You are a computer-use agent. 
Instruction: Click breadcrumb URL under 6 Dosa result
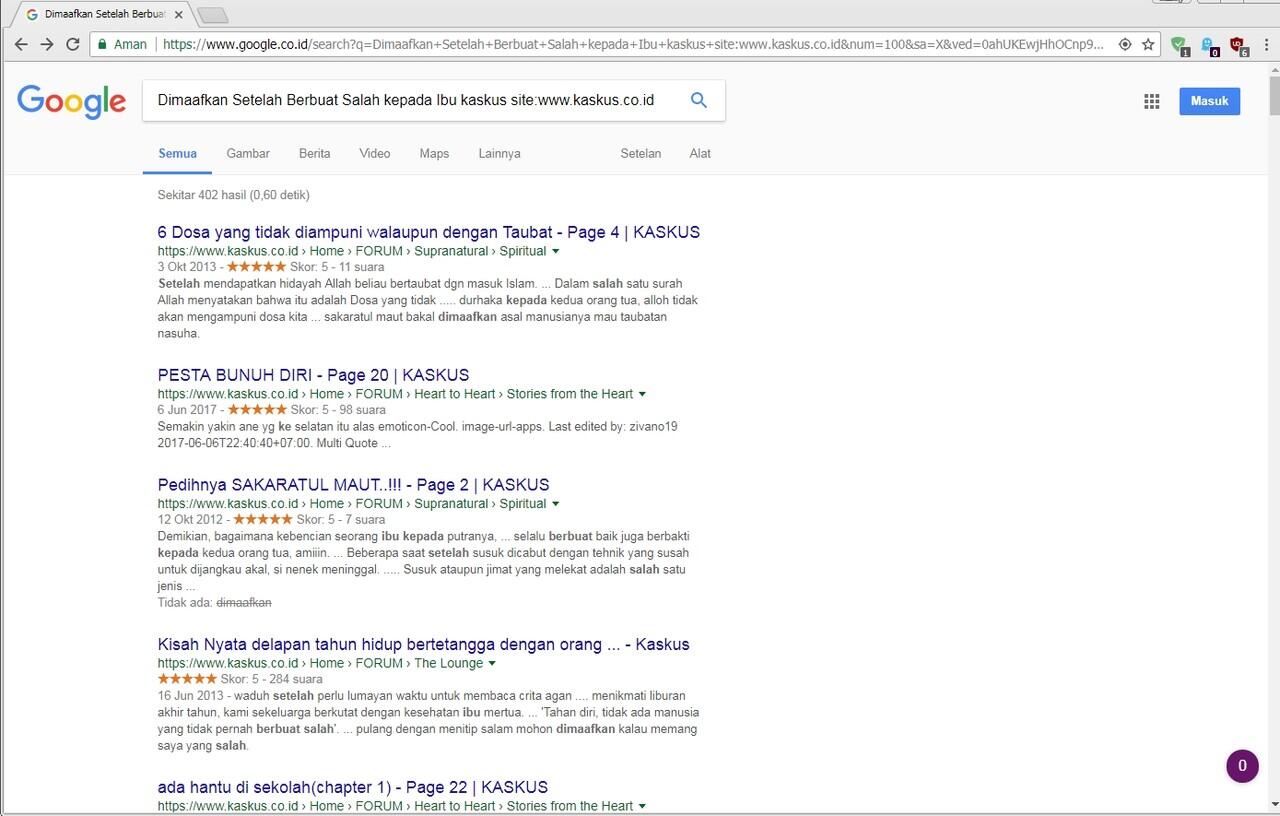(x=352, y=251)
